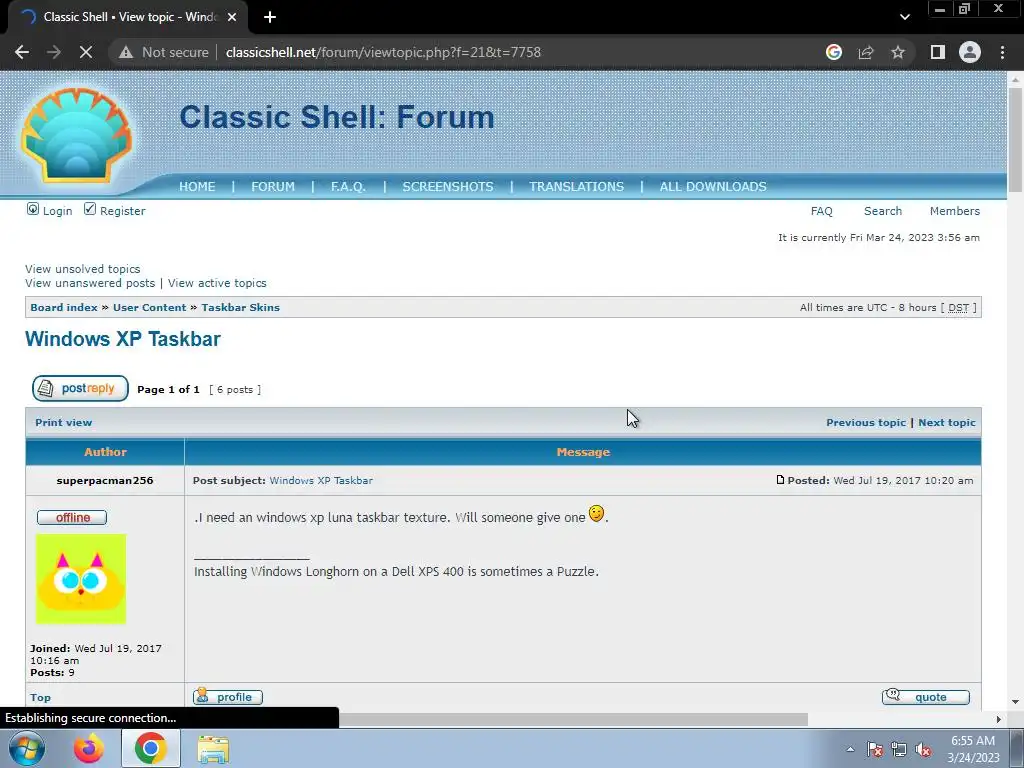Screen dimensions: 1024x768
Task: Jump to Top link
Action: pyautogui.click(x=40, y=697)
